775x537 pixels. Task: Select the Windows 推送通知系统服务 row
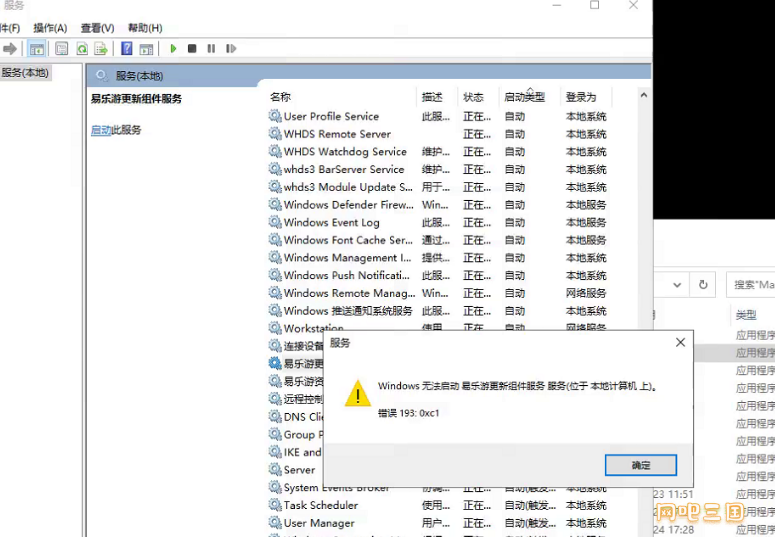coord(439,311)
